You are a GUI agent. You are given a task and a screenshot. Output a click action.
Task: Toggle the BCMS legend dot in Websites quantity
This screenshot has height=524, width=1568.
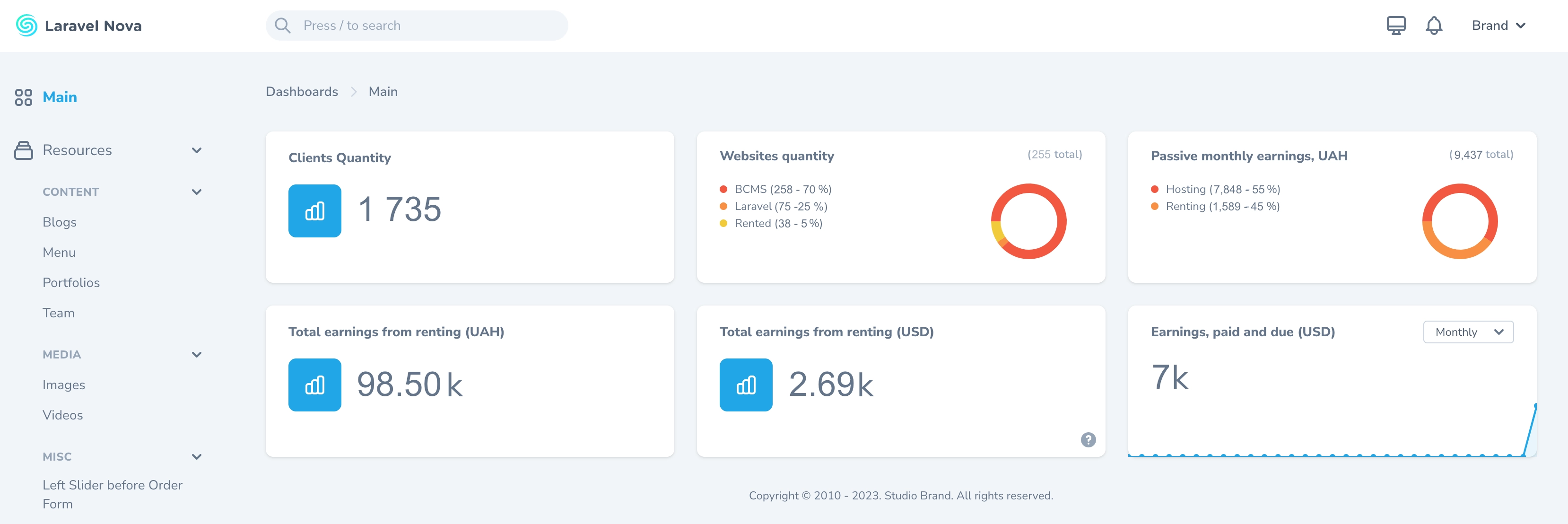point(723,189)
